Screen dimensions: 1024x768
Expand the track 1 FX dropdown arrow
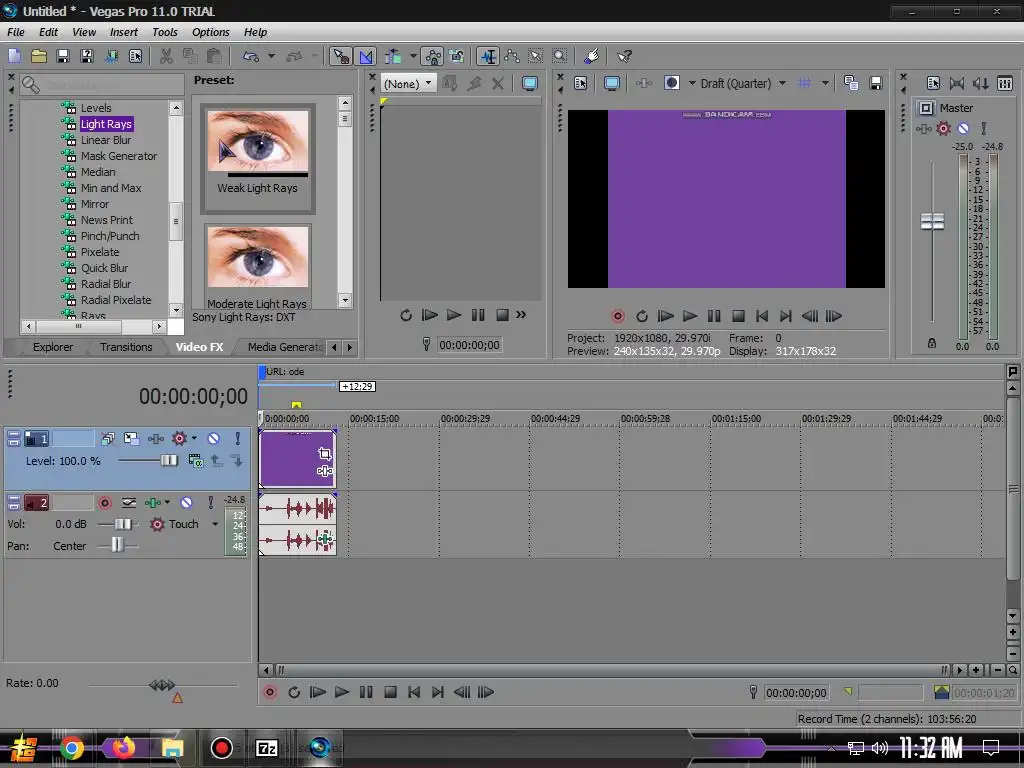coord(194,438)
